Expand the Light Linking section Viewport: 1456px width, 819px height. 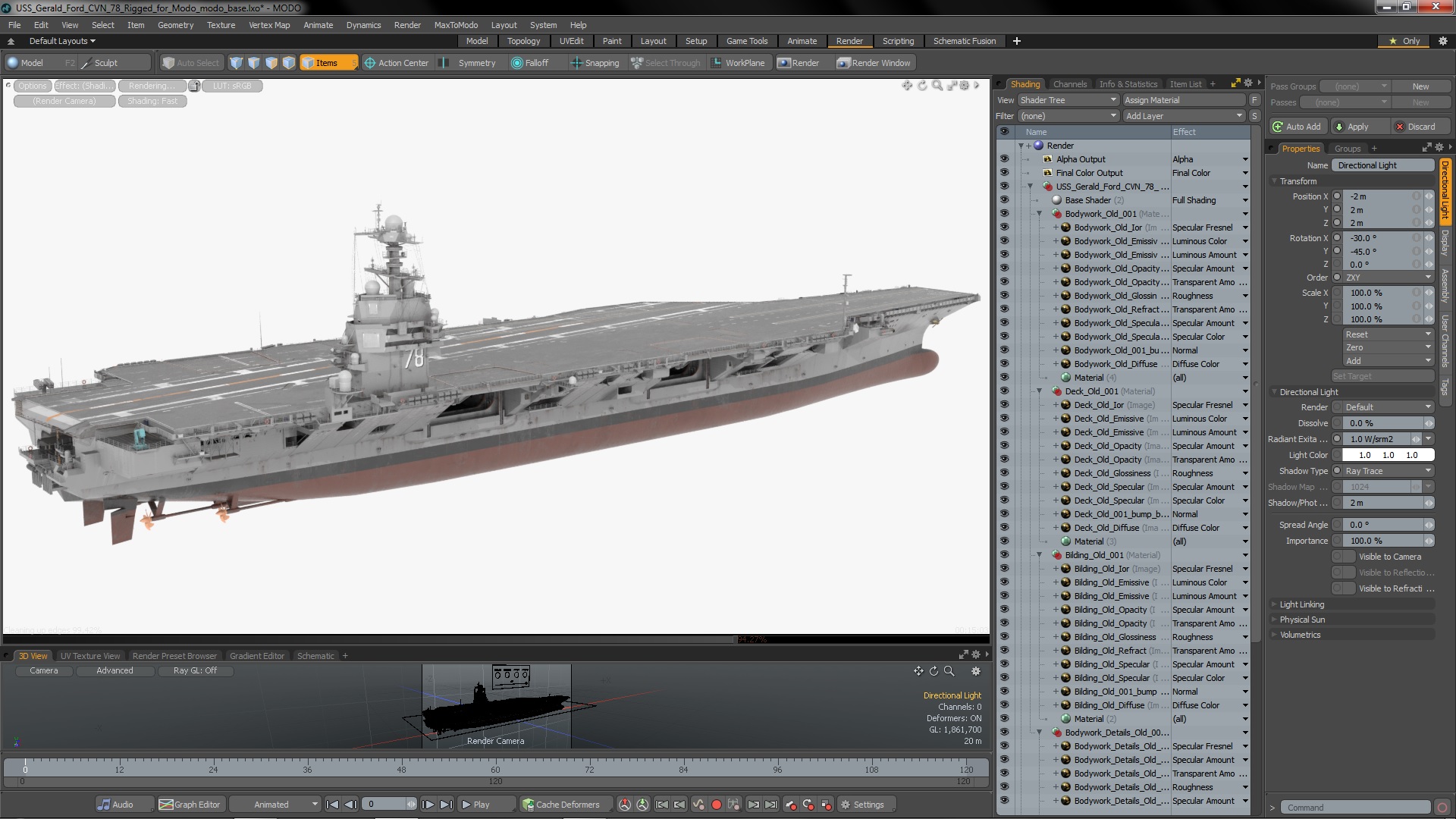pyautogui.click(x=1301, y=604)
